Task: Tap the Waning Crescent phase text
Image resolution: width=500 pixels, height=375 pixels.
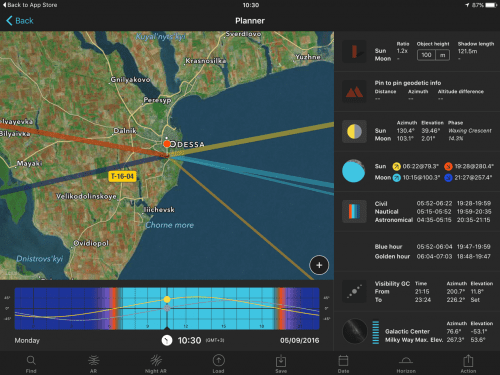Action: 470,131
